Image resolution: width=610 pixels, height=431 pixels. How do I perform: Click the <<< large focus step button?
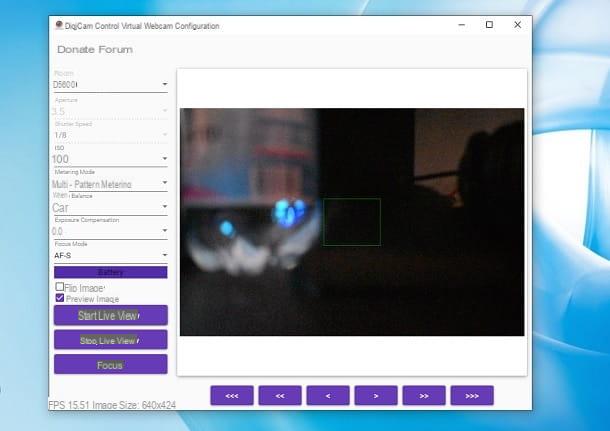point(232,396)
